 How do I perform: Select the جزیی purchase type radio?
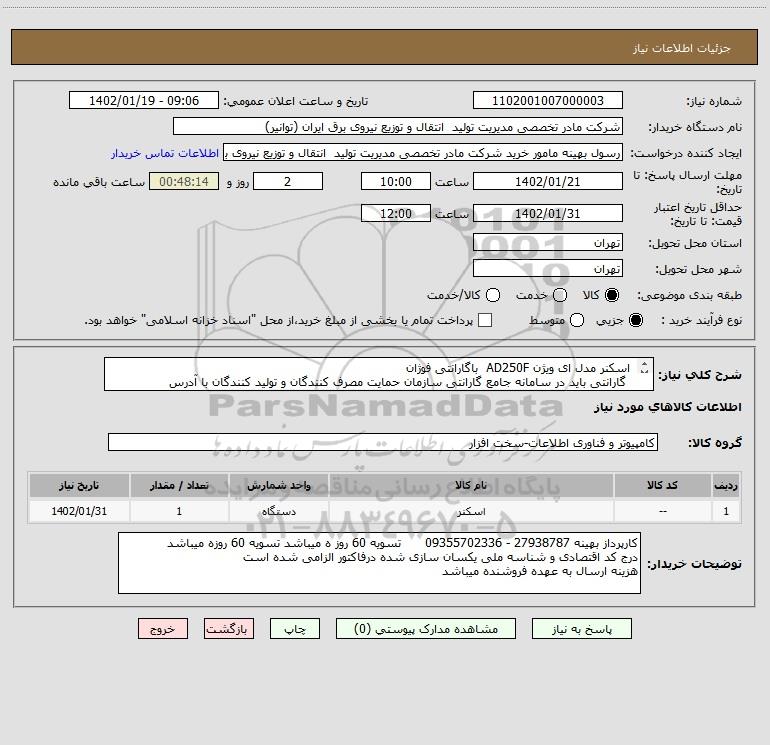[635, 320]
